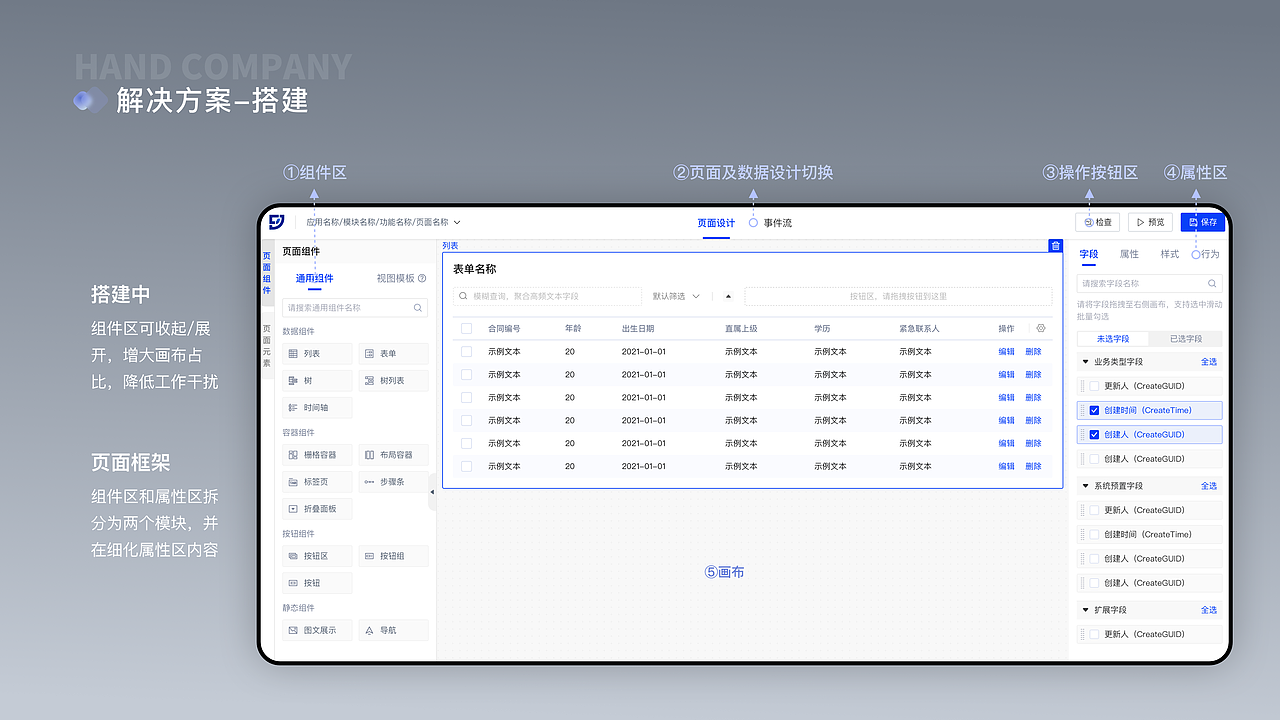Click the trash icon on the selected 列表 block

(1056, 245)
